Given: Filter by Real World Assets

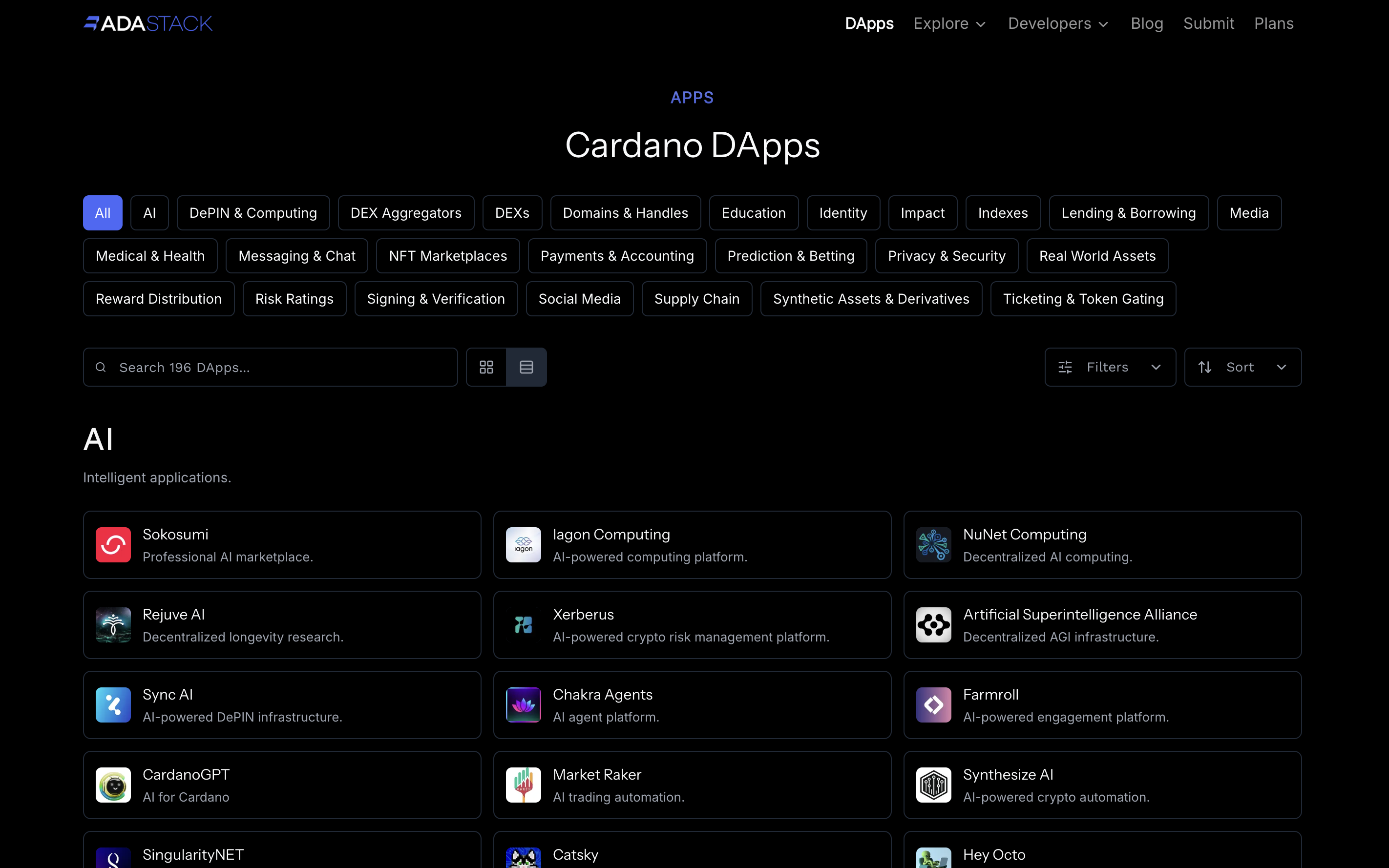Looking at the screenshot, I should [1097, 256].
